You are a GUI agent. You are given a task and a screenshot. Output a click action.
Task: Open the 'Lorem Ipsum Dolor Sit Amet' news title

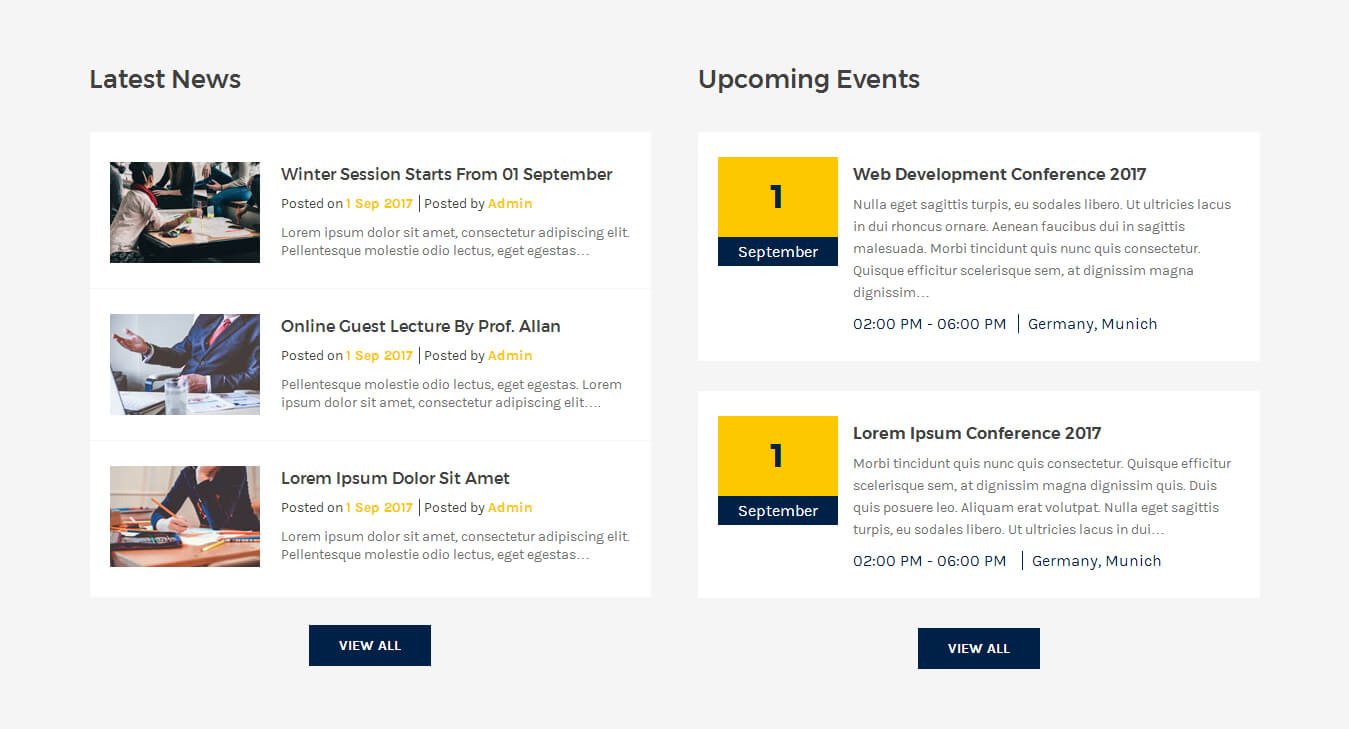(x=395, y=478)
